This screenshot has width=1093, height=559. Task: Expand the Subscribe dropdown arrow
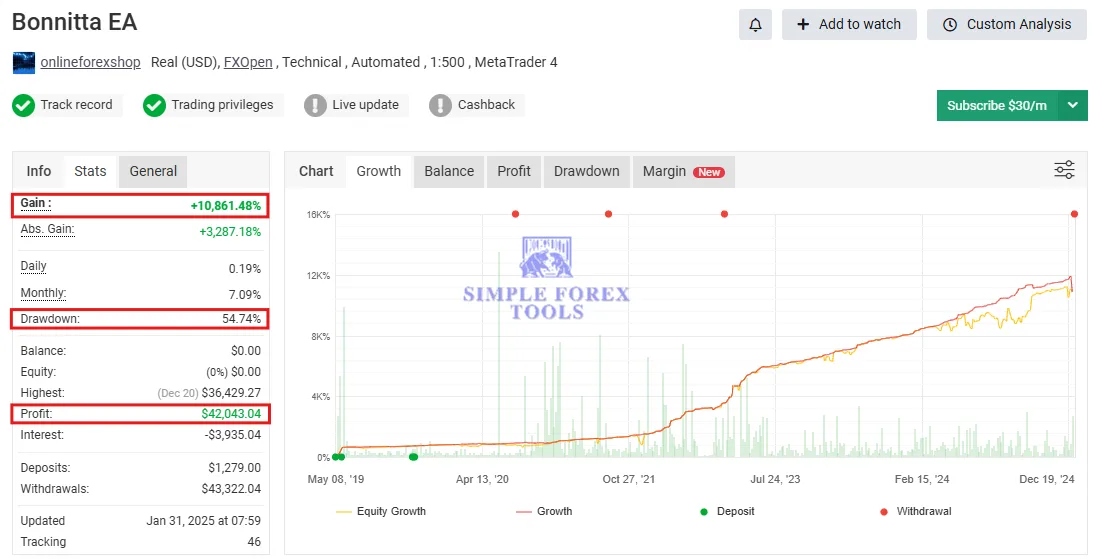point(1073,105)
